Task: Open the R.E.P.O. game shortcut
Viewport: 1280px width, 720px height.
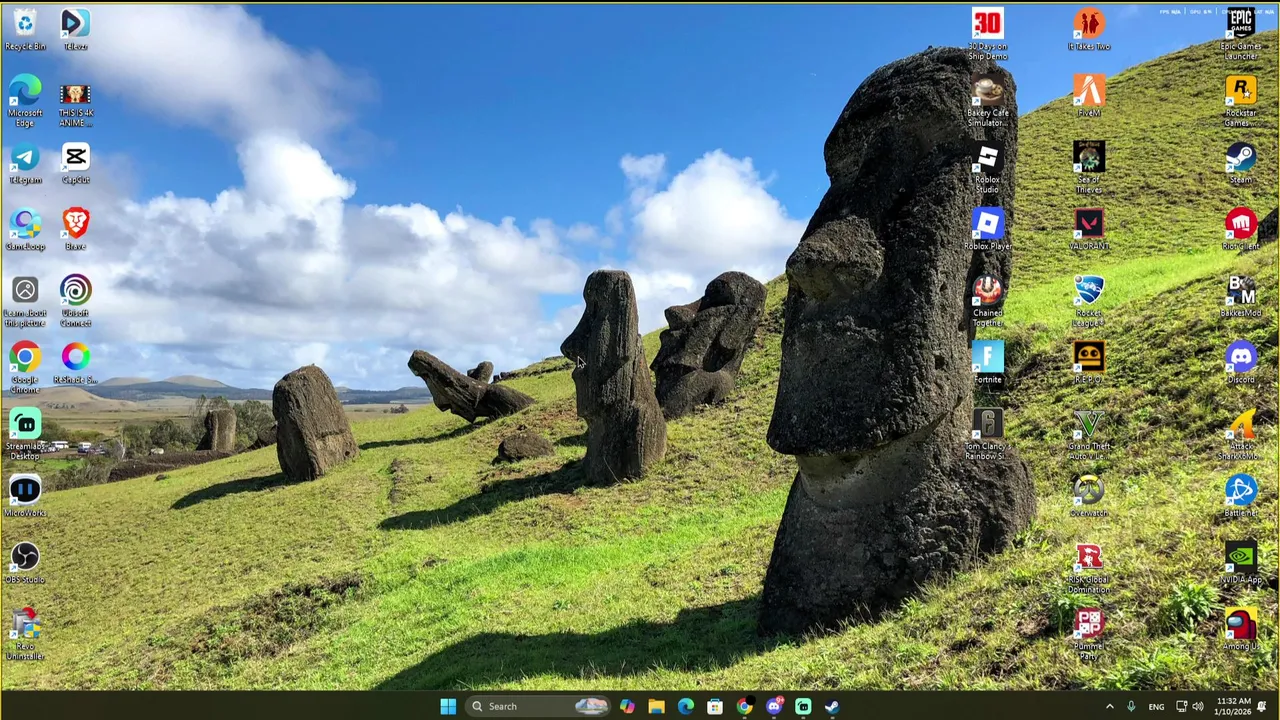Action: pos(1089,363)
